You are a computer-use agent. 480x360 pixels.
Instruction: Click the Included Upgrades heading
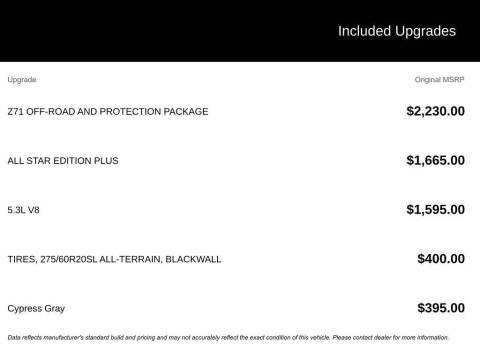point(397,31)
